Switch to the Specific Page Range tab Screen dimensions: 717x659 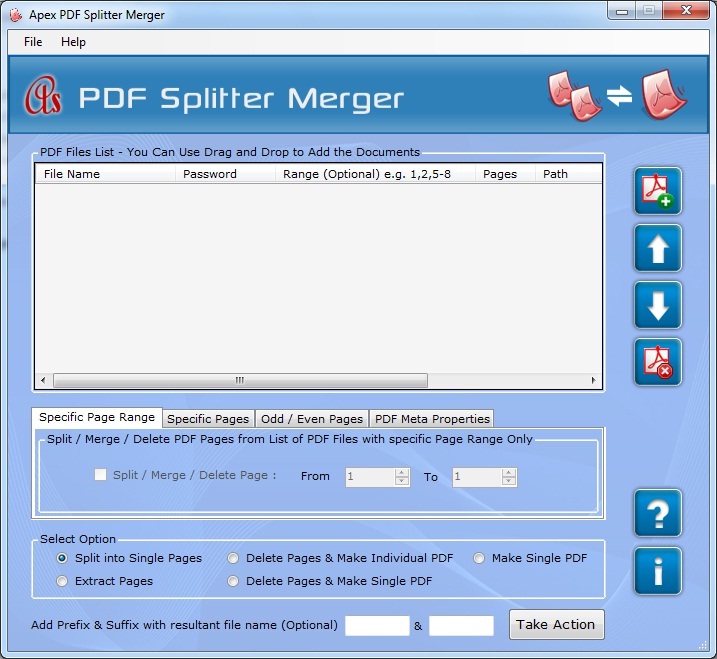click(97, 417)
